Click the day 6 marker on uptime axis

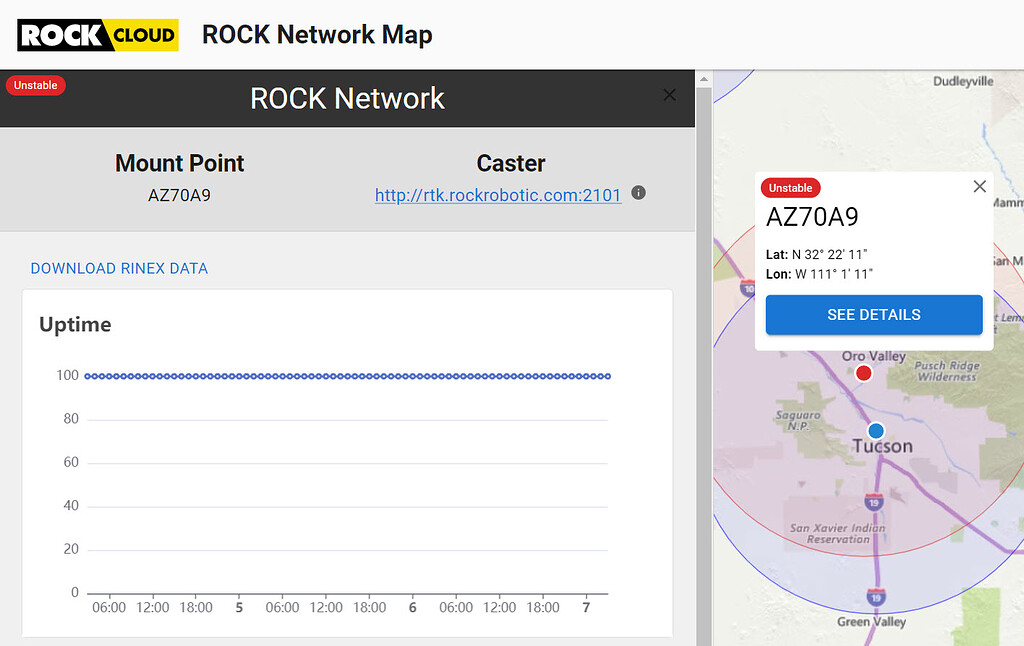413,607
